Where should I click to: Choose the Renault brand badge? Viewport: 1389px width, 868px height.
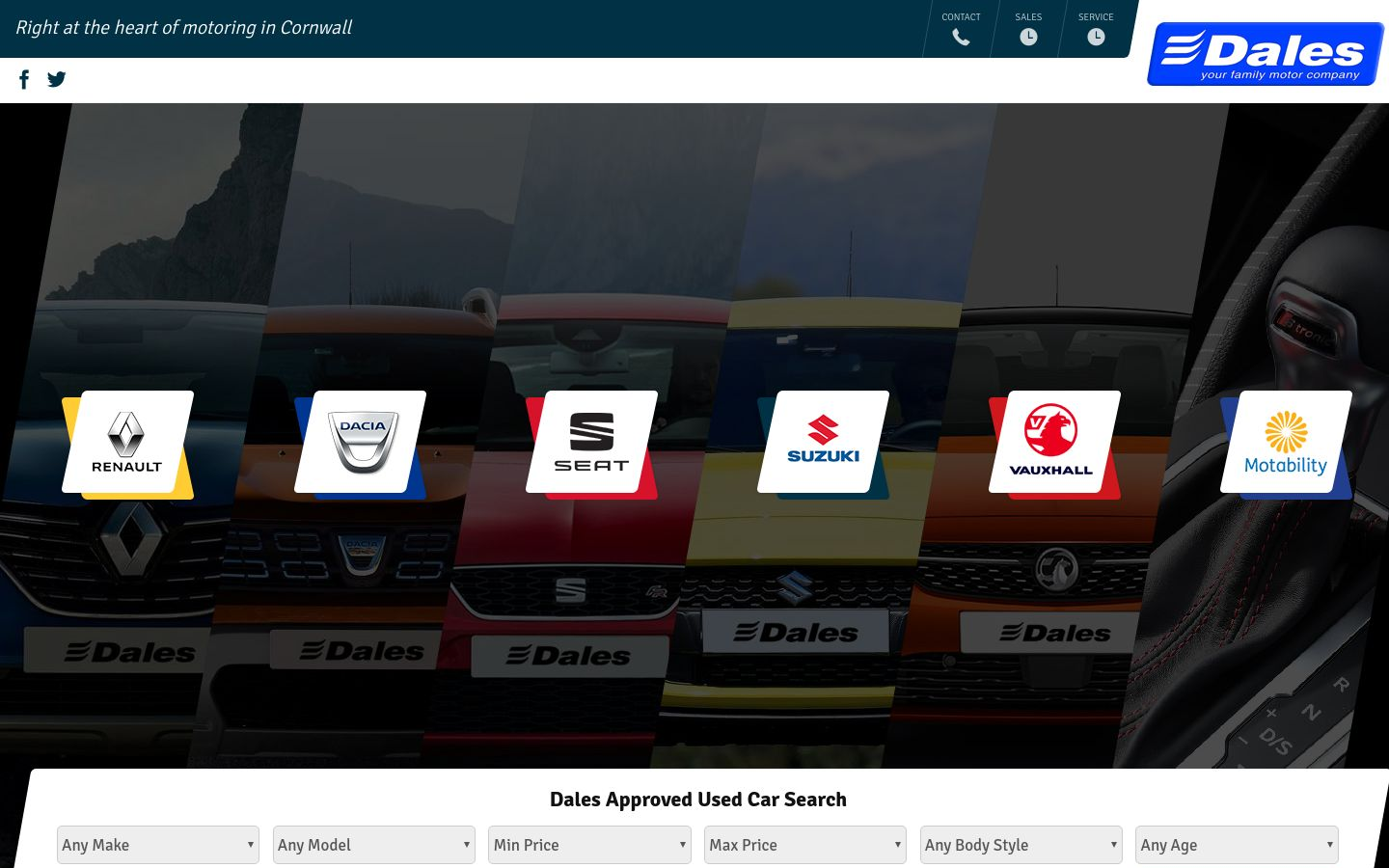pos(127,444)
